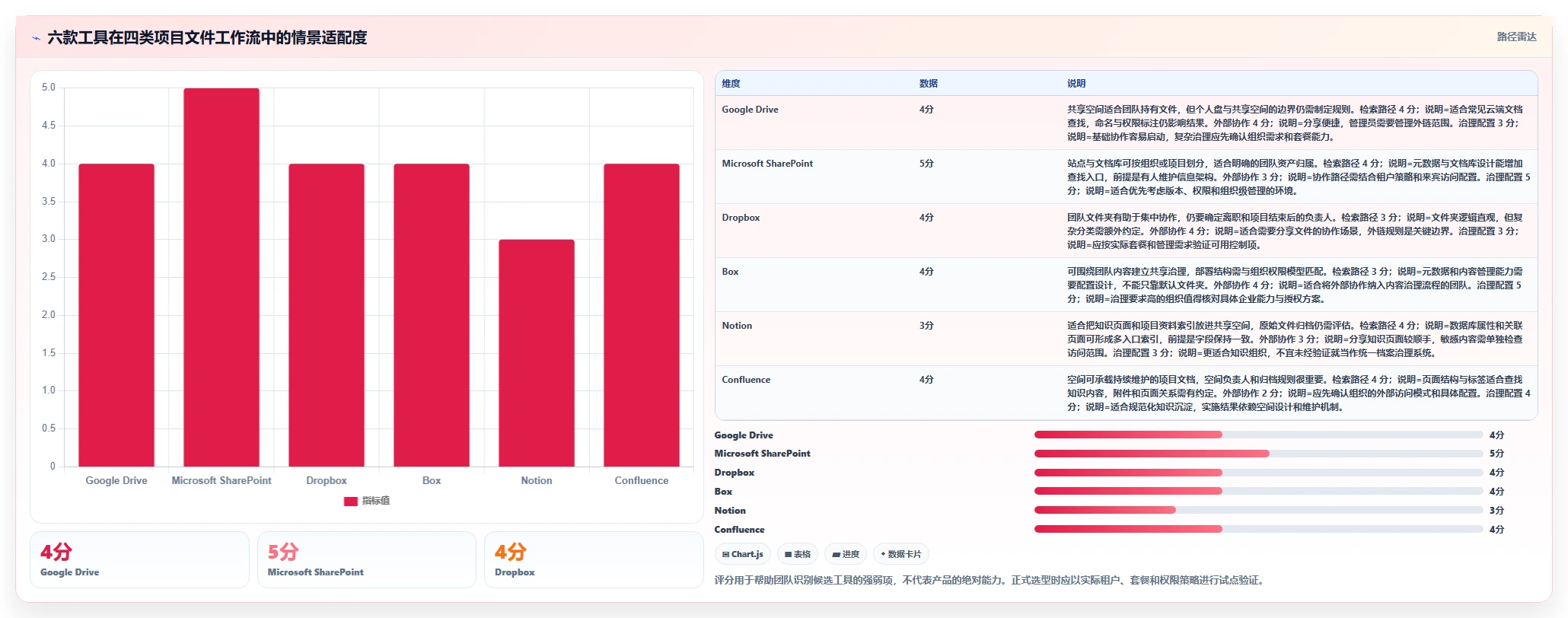
Task: Click the Microsoft SharePoint progress bar
Action: 1258,454
